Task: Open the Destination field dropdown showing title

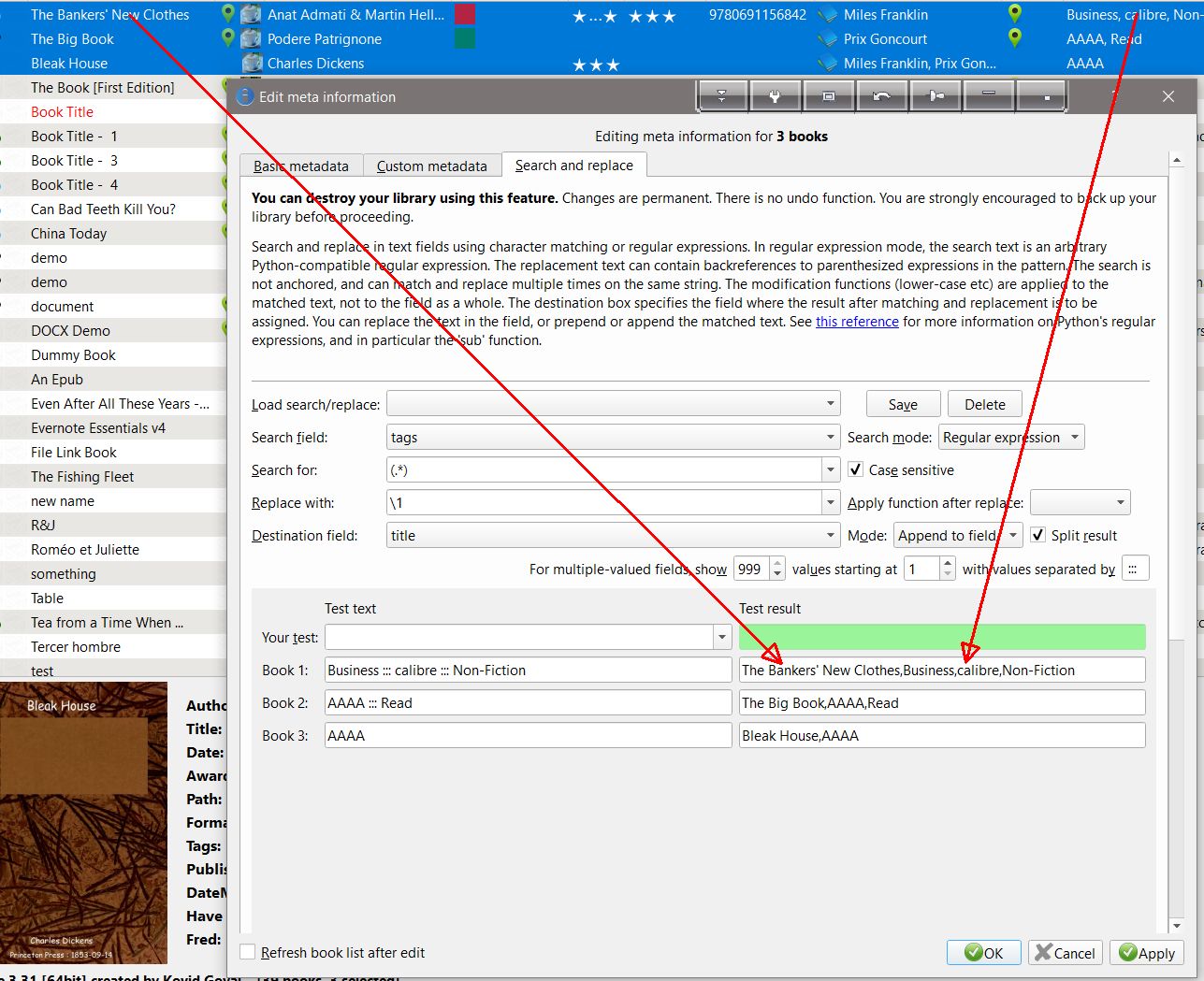Action: point(614,535)
